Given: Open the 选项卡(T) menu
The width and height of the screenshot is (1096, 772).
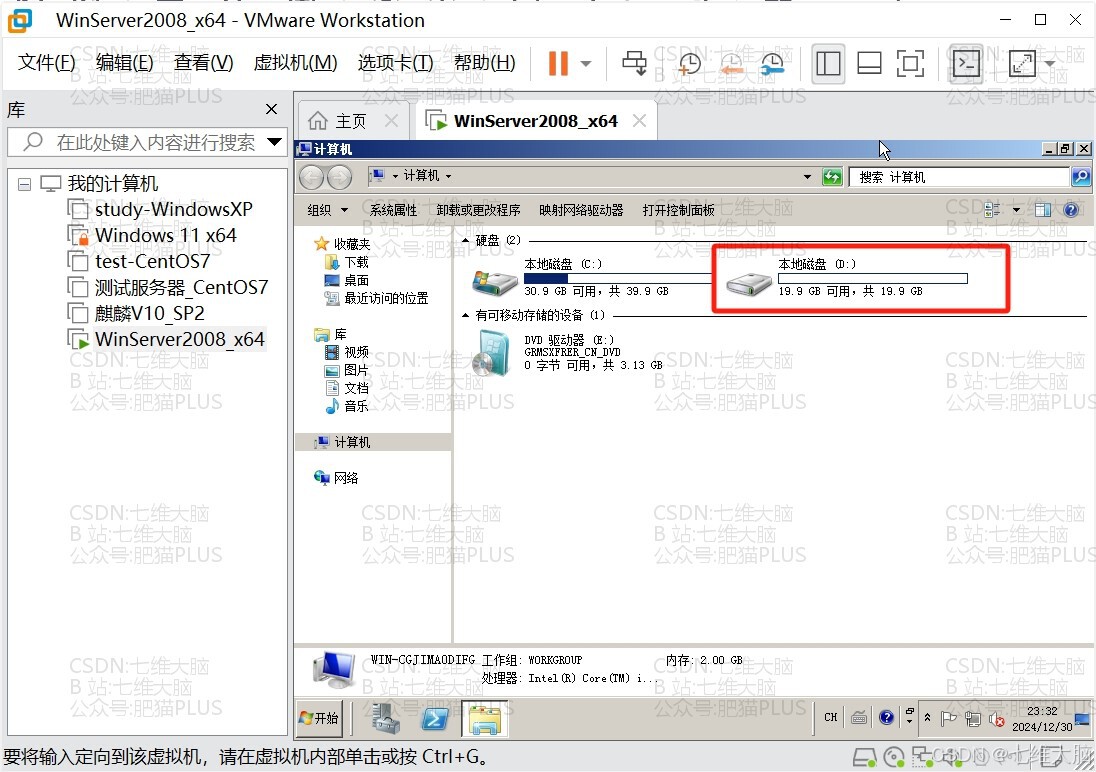Looking at the screenshot, I should click(396, 63).
